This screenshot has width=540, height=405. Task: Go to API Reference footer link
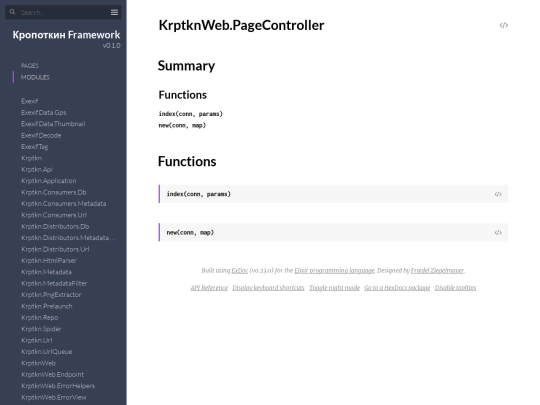click(209, 288)
